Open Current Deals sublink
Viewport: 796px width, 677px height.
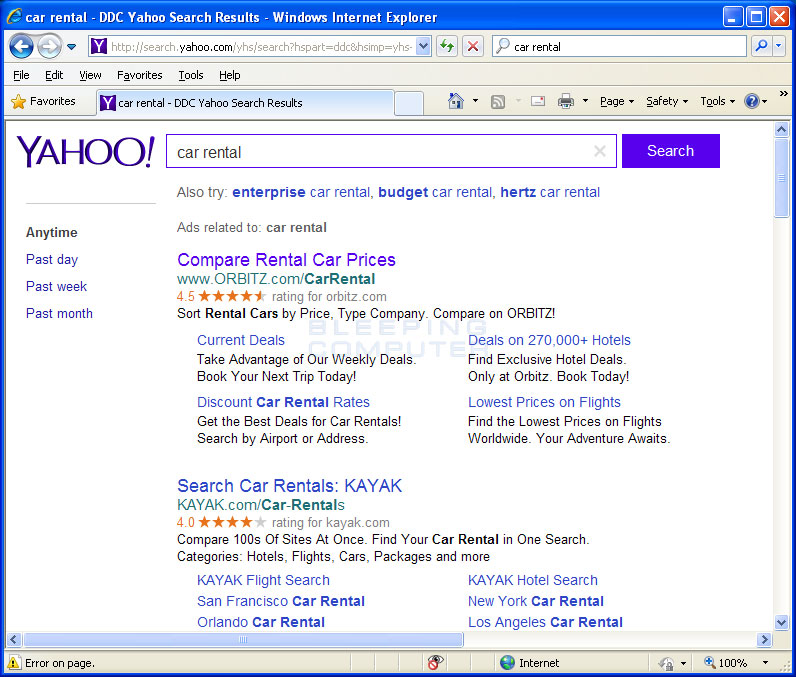tap(241, 340)
